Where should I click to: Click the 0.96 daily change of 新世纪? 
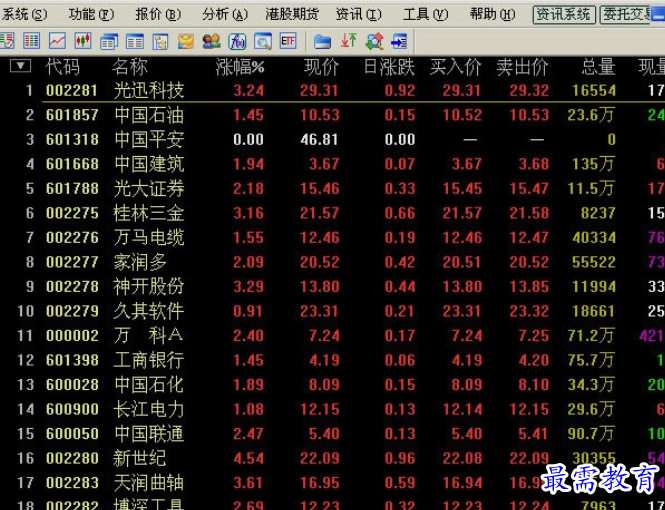coord(400,458)
